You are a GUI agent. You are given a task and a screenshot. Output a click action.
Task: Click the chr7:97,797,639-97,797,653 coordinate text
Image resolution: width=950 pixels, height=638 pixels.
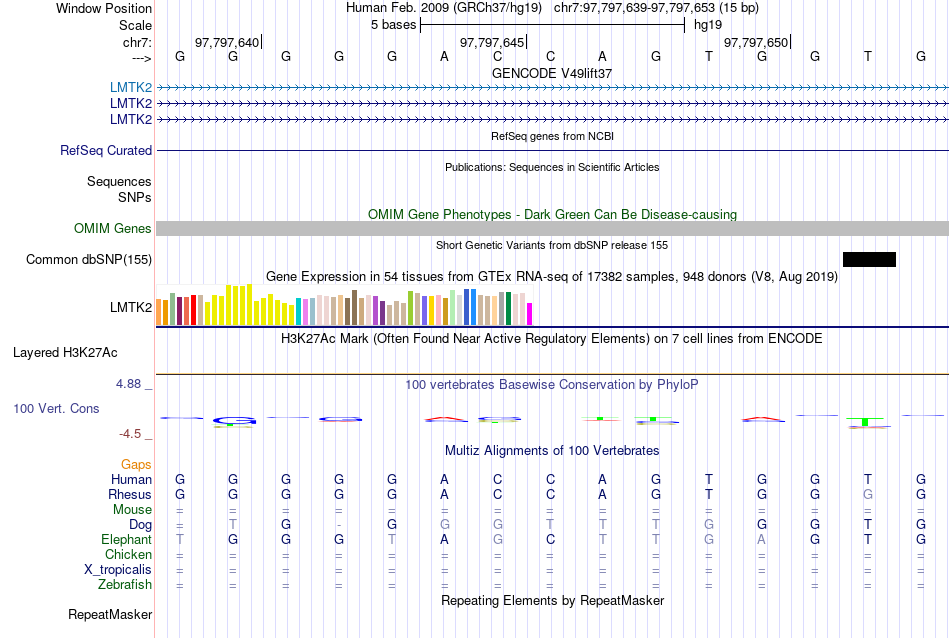[634, 8]
